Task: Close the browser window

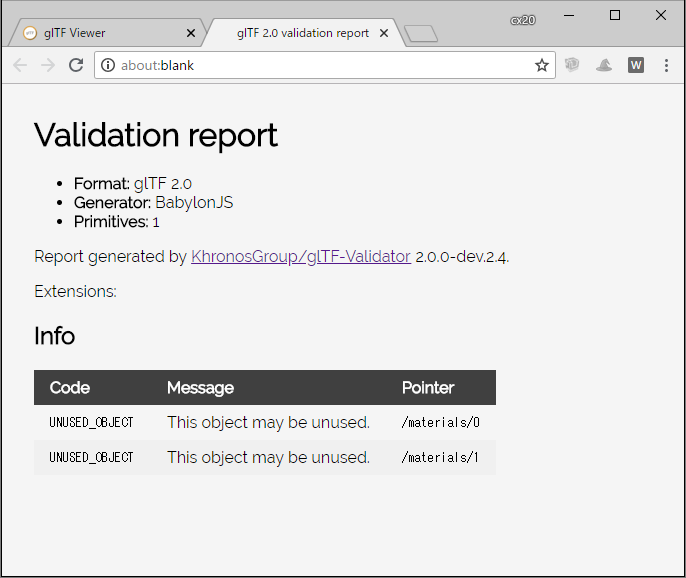Action: [661, 15]
